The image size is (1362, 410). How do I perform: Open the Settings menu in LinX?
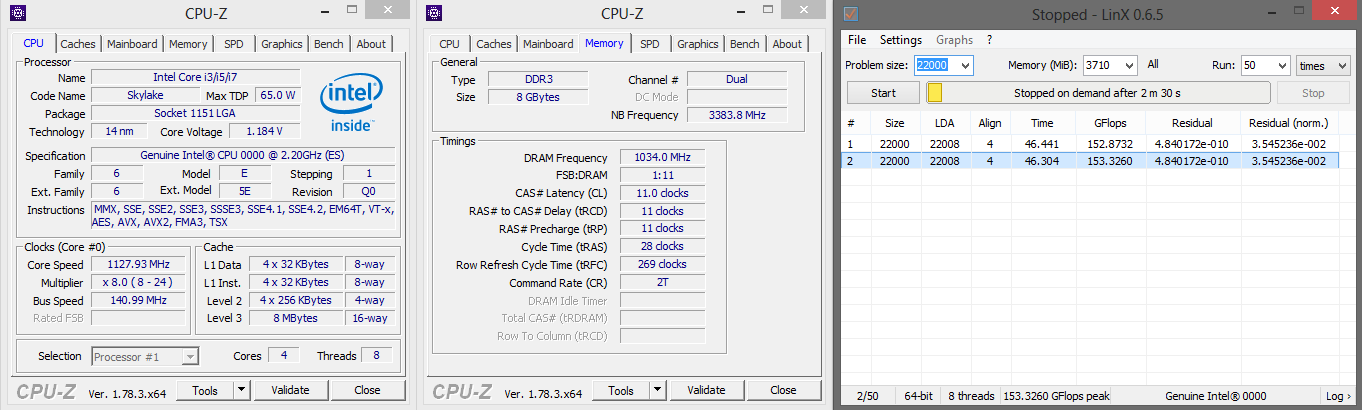click(x=901, y=40)
